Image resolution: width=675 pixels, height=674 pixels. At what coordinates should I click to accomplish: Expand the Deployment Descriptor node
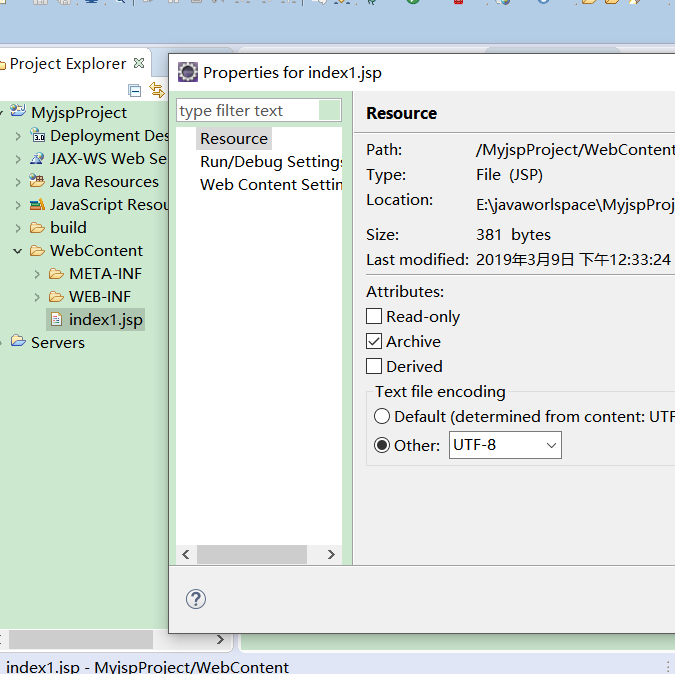tap(18, 136)
